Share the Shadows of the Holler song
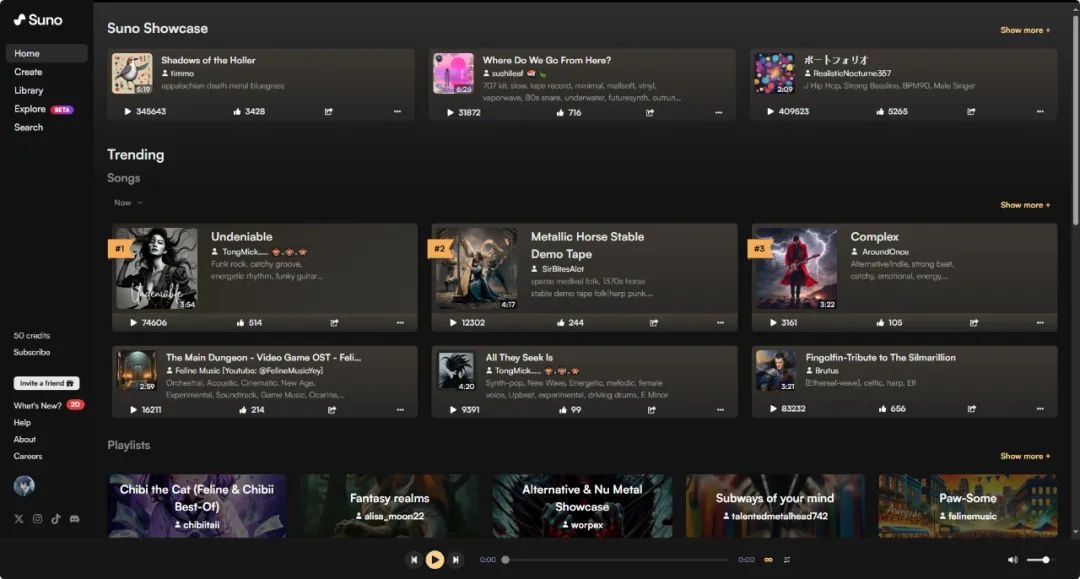Screen dimensions: 1080x579 click(x=329, y=112)
